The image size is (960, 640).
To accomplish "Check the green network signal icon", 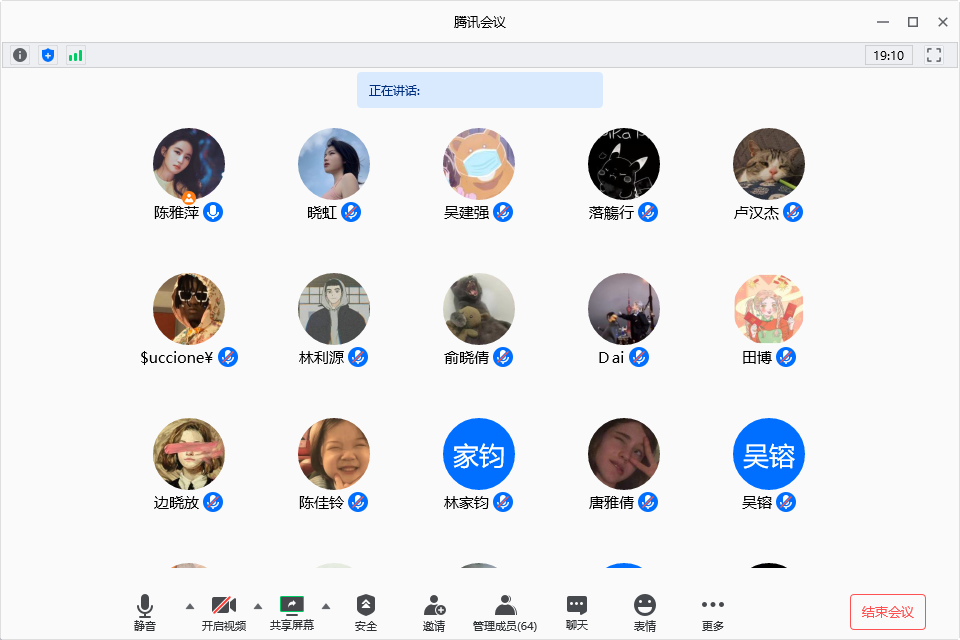I will click(x=76, y=55).
